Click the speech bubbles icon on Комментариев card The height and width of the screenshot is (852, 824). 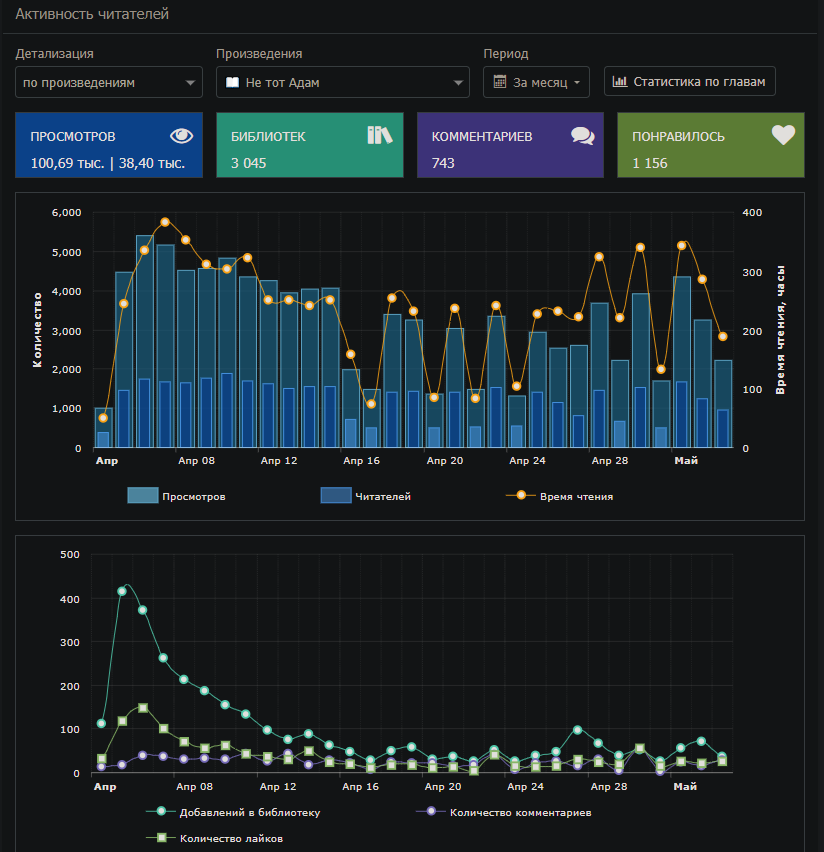(x=582, y=136)
